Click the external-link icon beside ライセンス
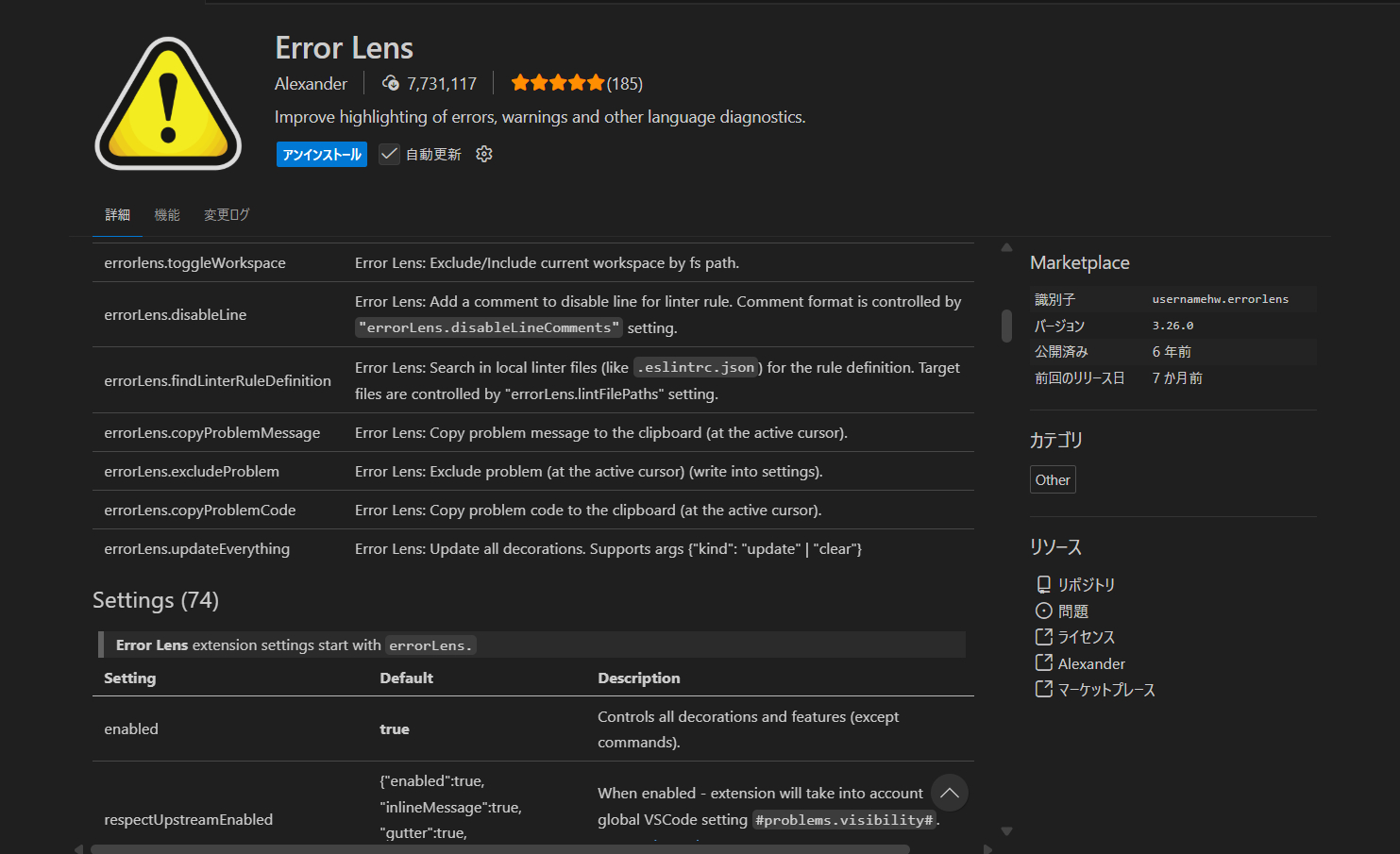1400x854 pixels. (x=1043, y=637)
